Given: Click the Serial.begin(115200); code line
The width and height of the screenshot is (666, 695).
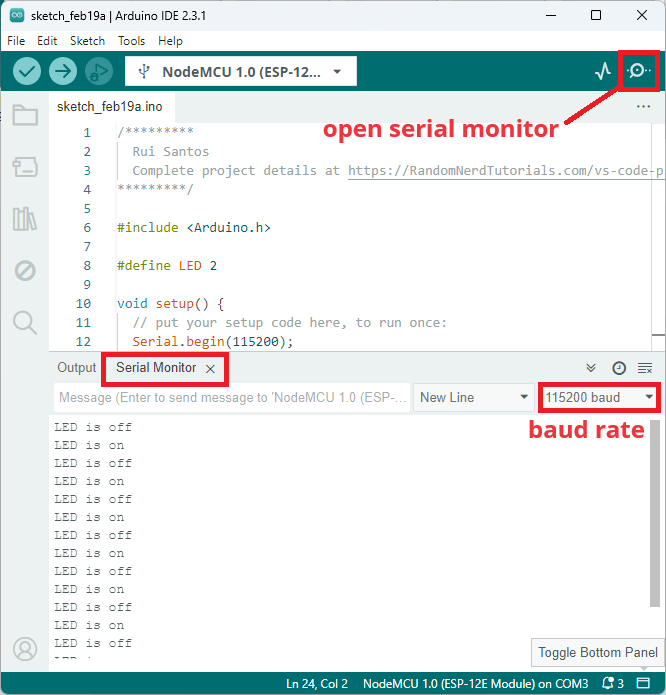Looking at the screenshot, I should point(213,342).
